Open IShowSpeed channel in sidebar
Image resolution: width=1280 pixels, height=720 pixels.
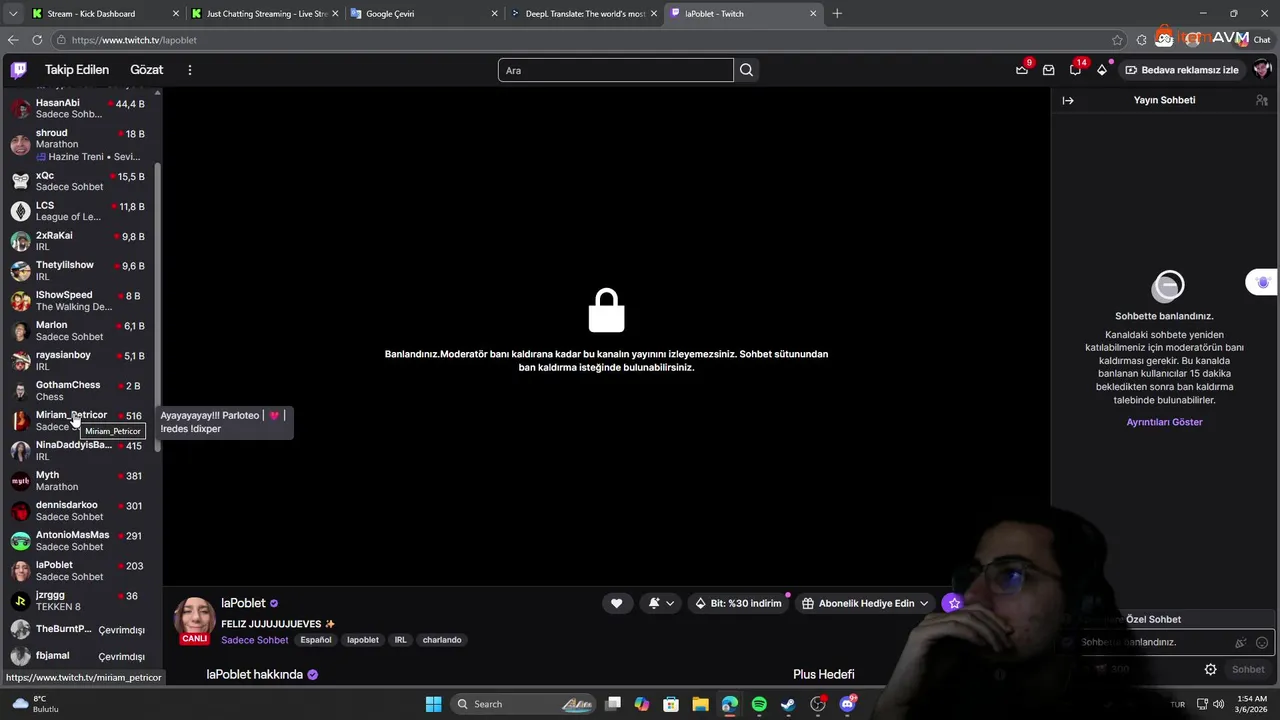[x=80, y=301]
